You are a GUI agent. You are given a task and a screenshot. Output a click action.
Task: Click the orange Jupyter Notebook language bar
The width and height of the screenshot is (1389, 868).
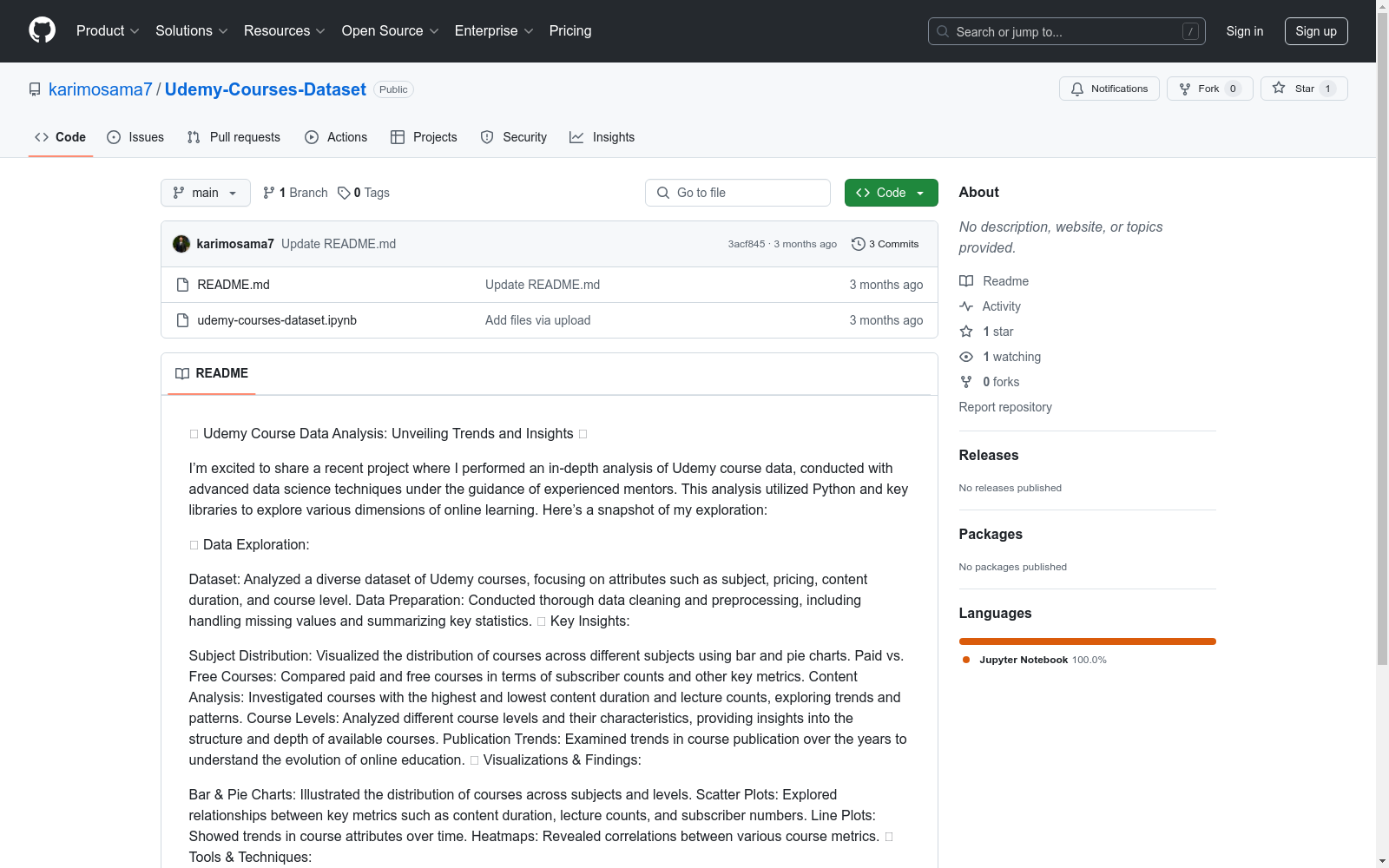point(1088,641)
